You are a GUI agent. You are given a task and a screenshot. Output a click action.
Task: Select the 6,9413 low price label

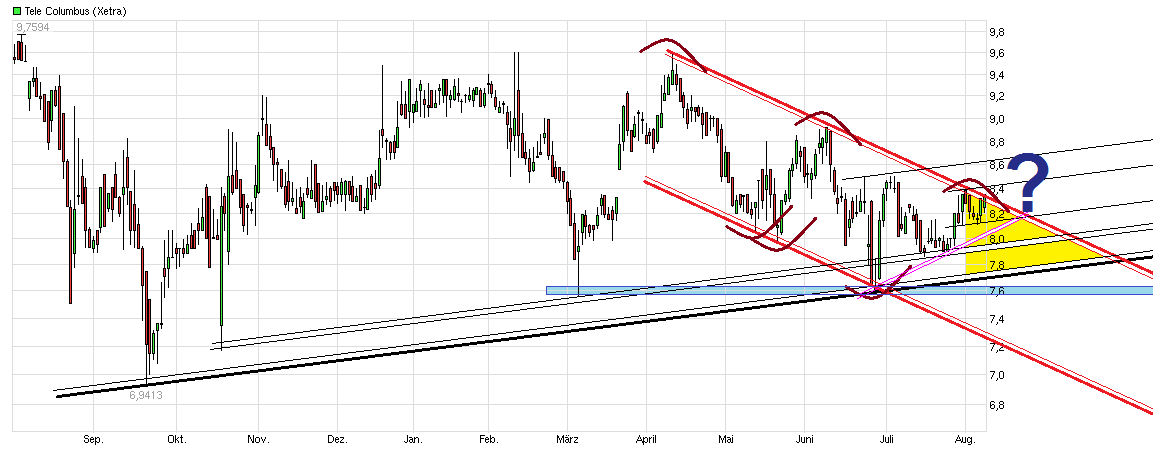point(145,395)
